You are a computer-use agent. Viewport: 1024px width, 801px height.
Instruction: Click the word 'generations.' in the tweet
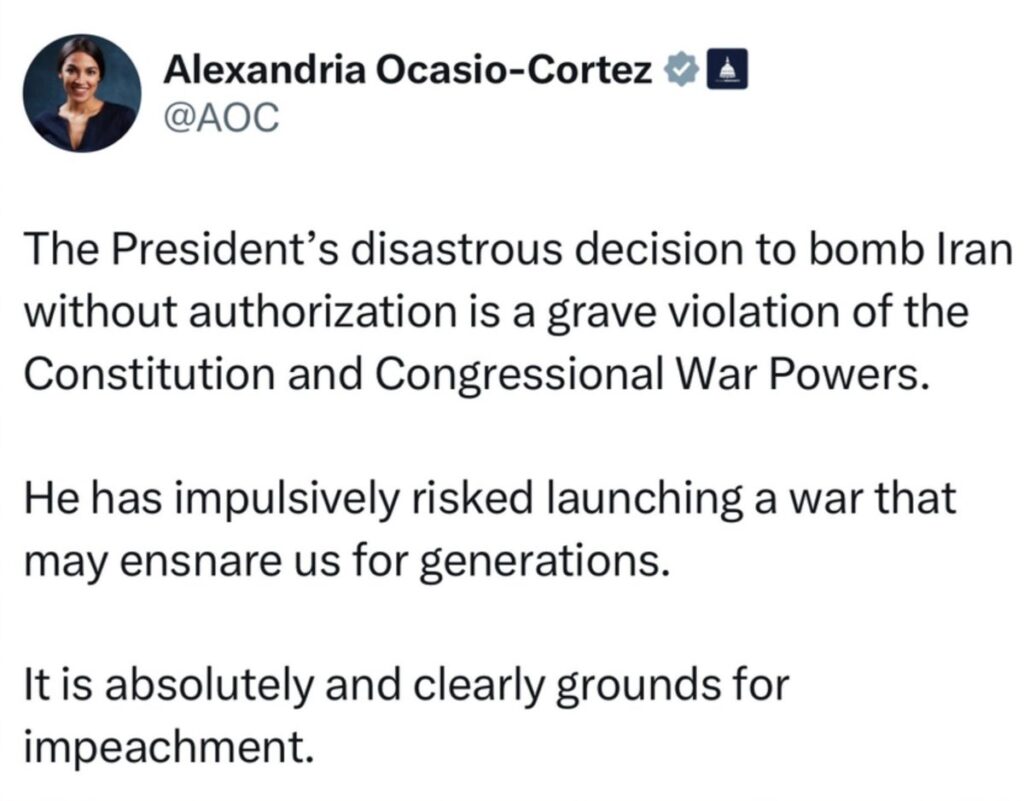[545, 562]
